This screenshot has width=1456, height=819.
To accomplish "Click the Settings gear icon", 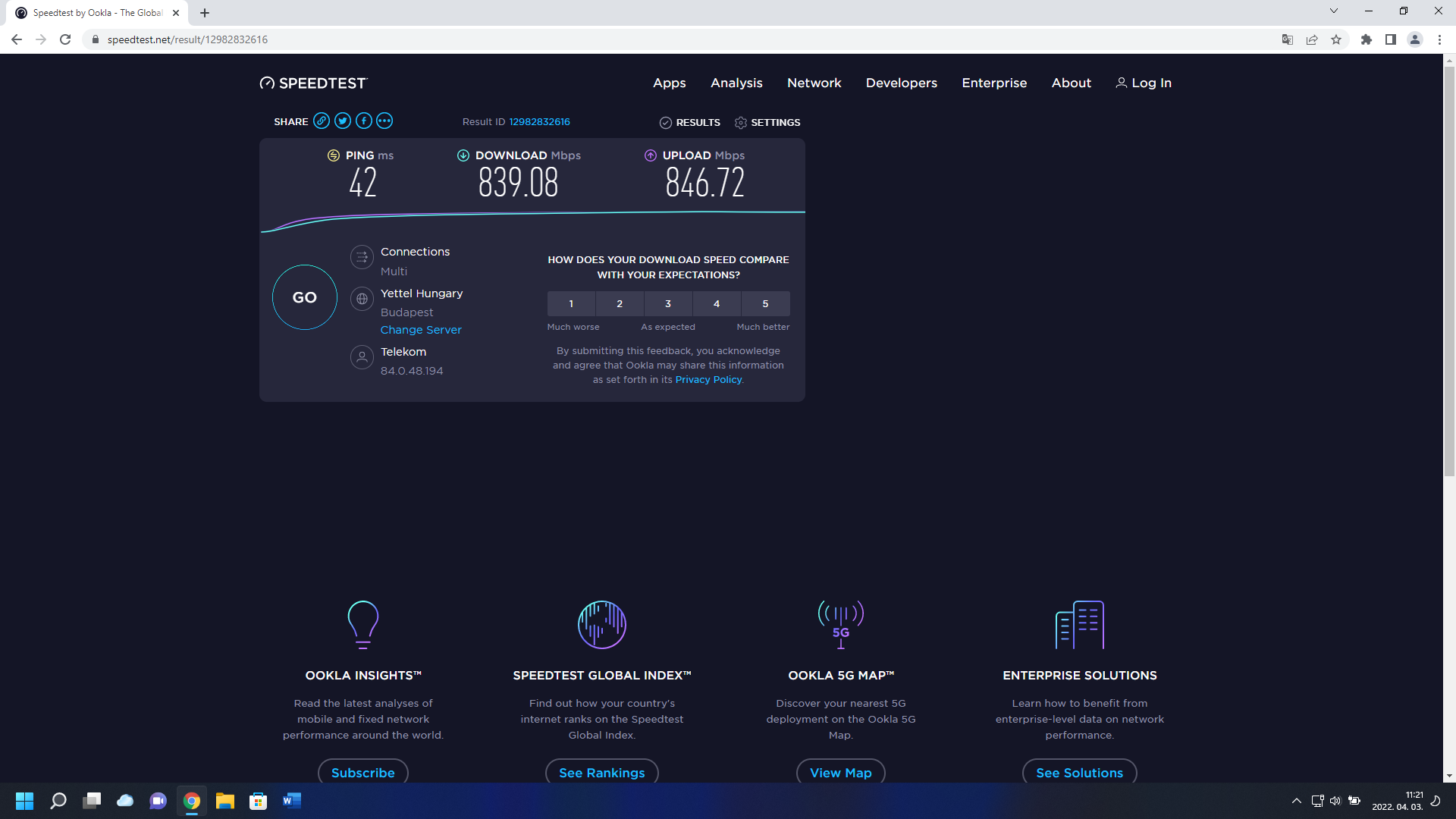I will coord(741,122).
